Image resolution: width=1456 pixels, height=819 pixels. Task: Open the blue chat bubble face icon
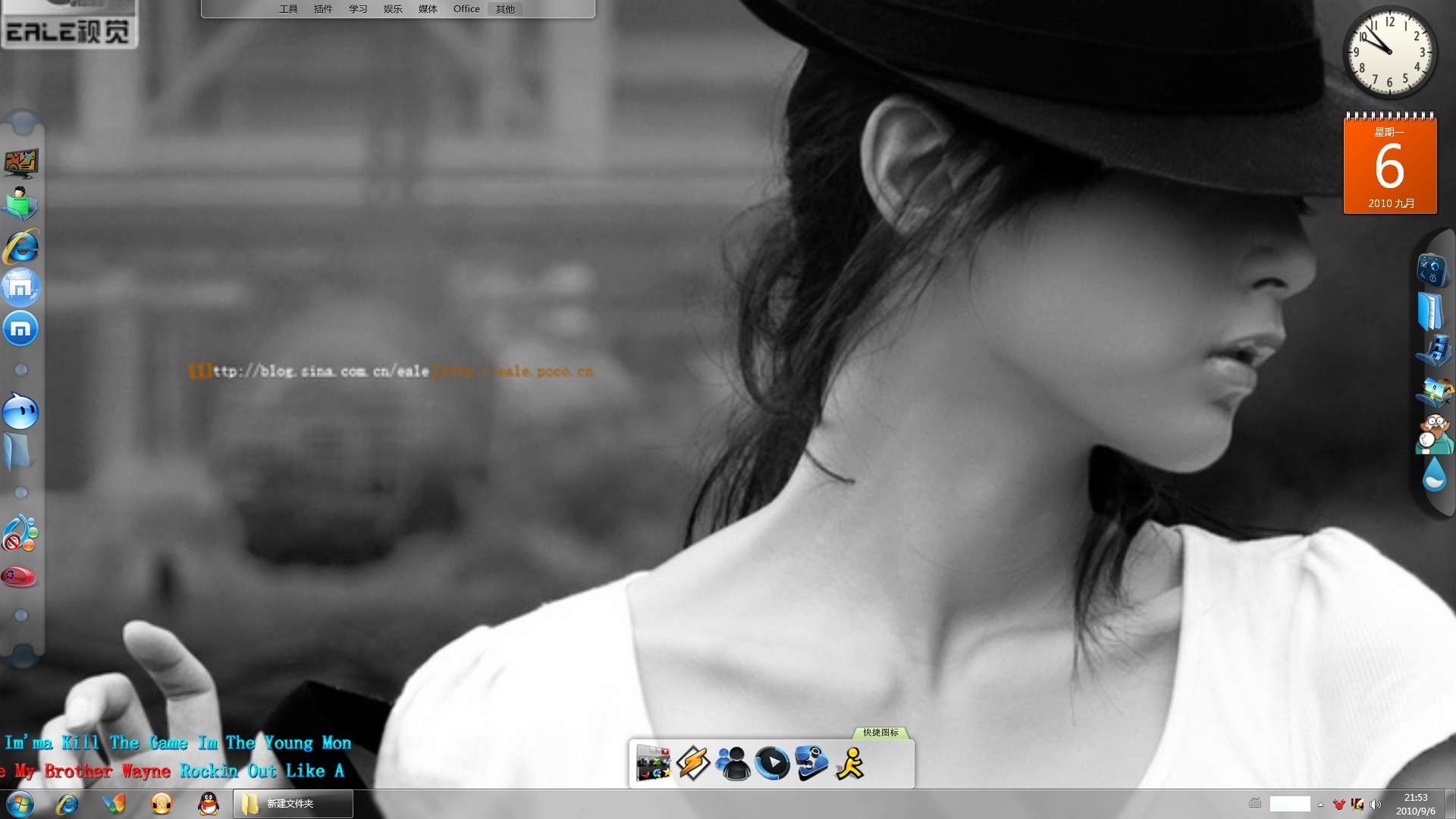point(20,410)
